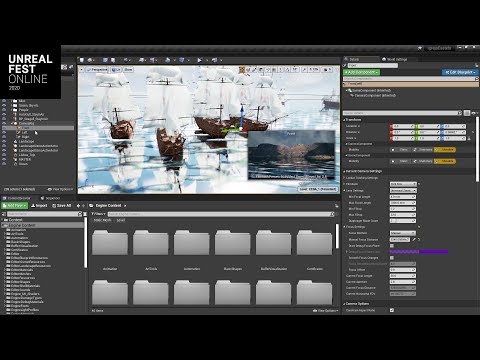480x360 pixels.
Task: Toggle the Constrain Aspect Ratio checkbox
Action: (x=392, y=310)
